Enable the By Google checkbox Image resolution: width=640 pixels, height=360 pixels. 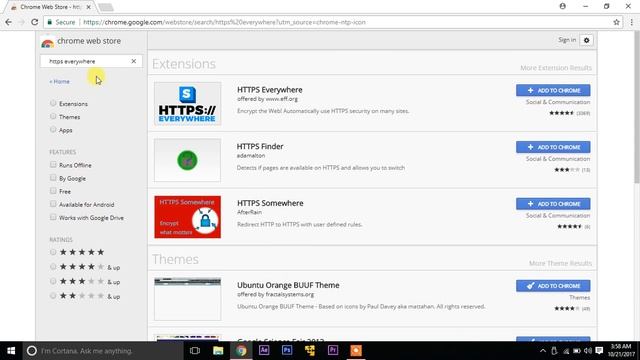pyautogui.click(x=53, y=178)
